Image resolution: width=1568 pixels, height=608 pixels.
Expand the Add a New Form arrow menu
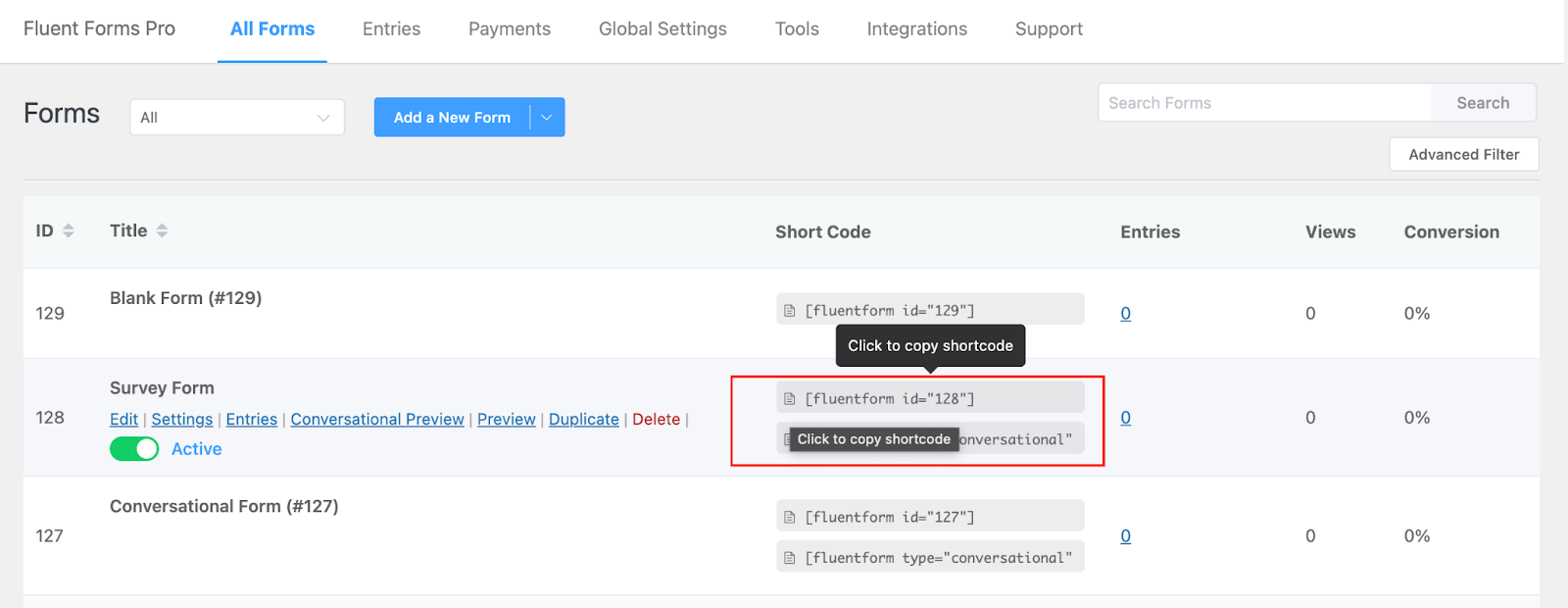[x=547, y=118]
